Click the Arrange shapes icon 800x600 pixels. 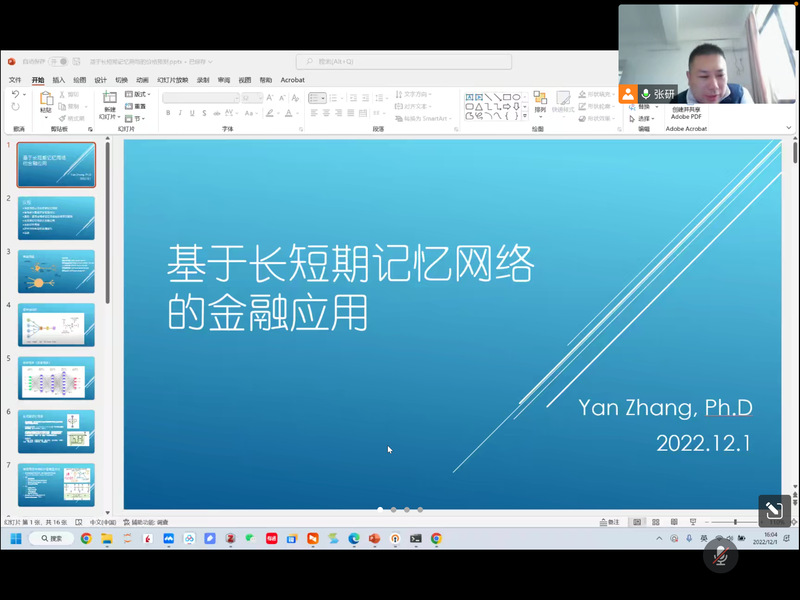(540, 99)
